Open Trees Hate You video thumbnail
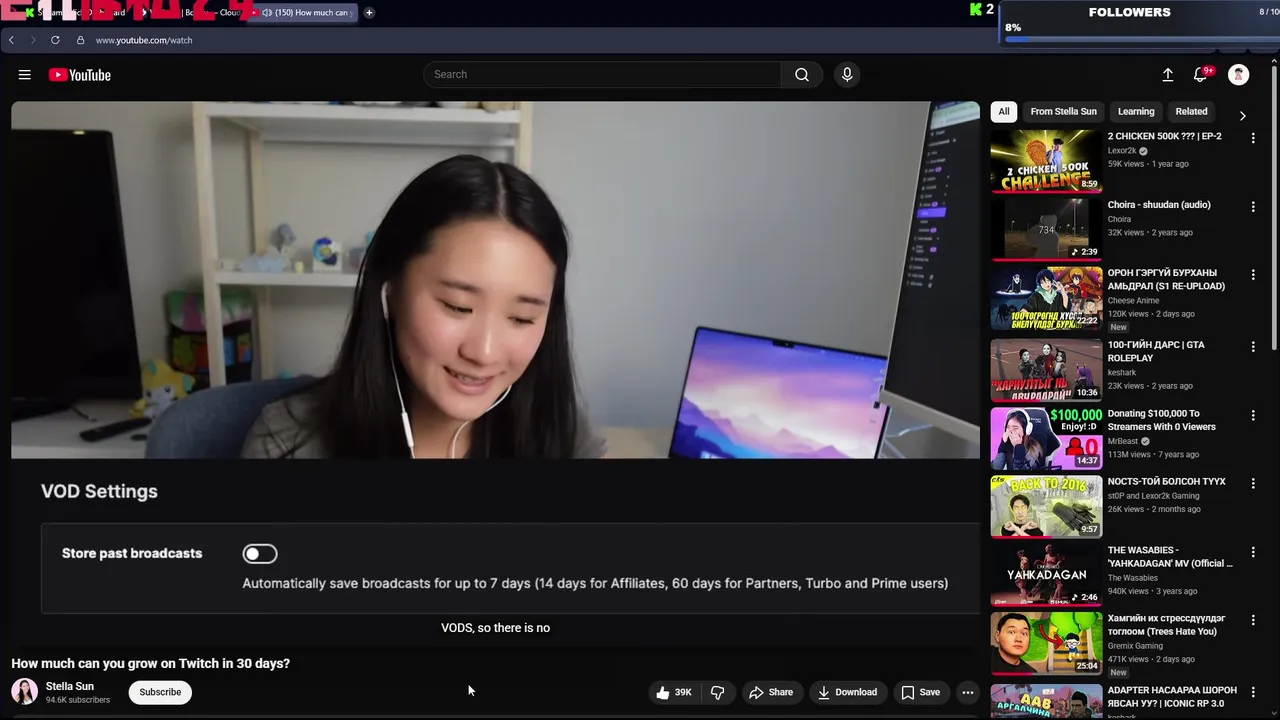Screen dimensions: 1280x720 click(x=1046, y=643)
